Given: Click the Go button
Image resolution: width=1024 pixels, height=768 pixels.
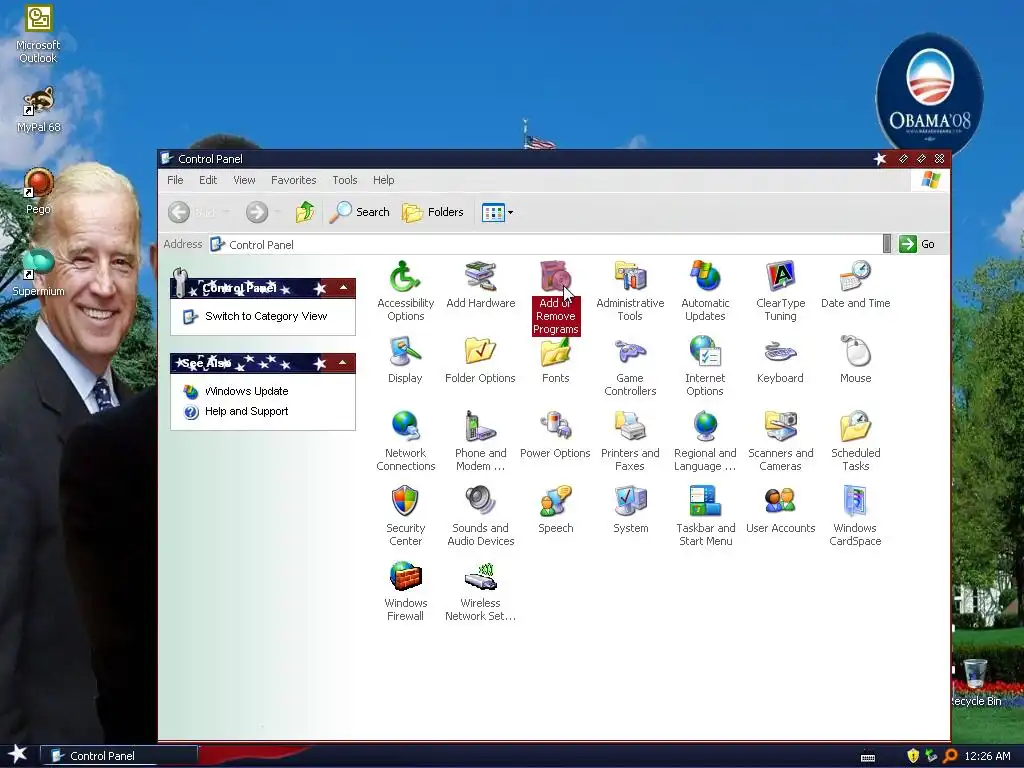Looking at the screenshot, I should pyautogui.click(x=918, y=244).
